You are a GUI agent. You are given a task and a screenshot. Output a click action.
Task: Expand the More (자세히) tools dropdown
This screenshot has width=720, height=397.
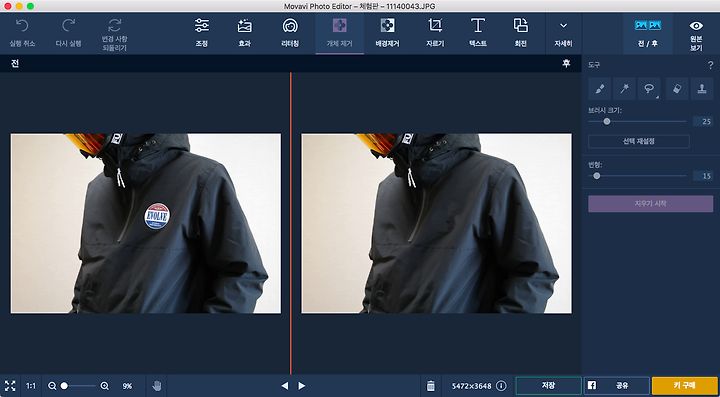pyautogui.click(x=563, y=33)
